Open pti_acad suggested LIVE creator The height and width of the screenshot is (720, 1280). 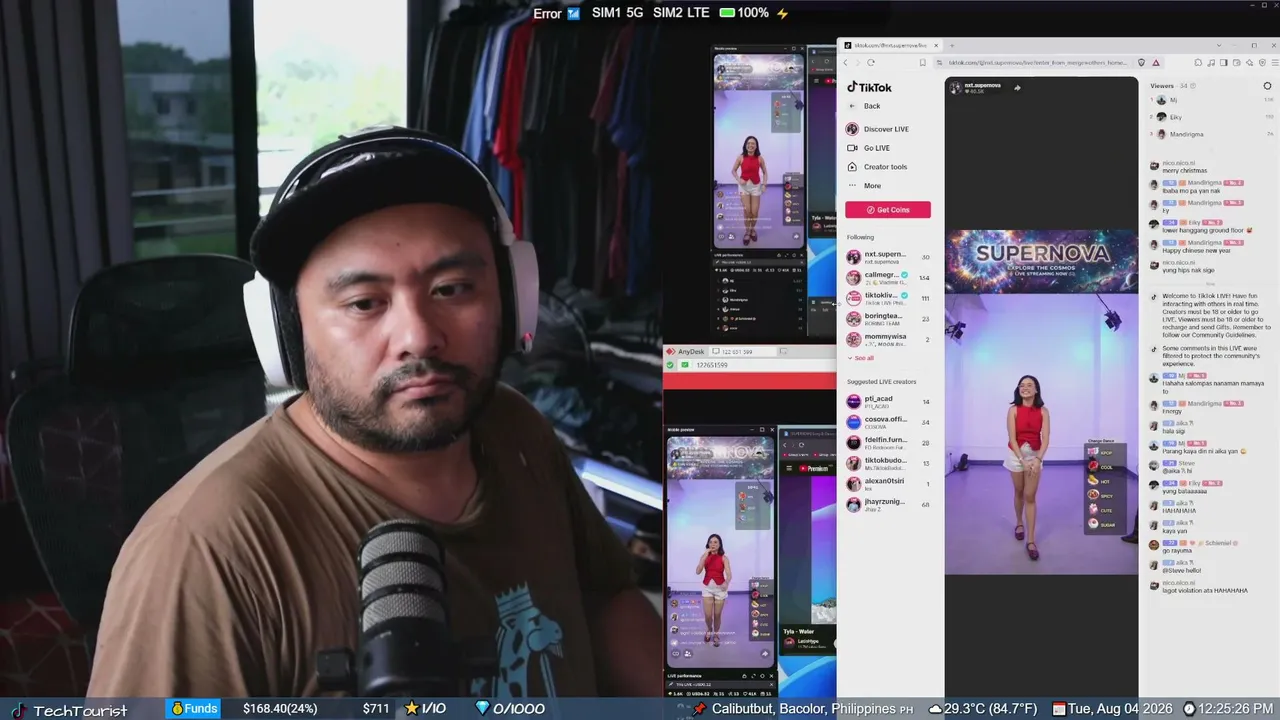pyautogui.click(x=888, y=401)
